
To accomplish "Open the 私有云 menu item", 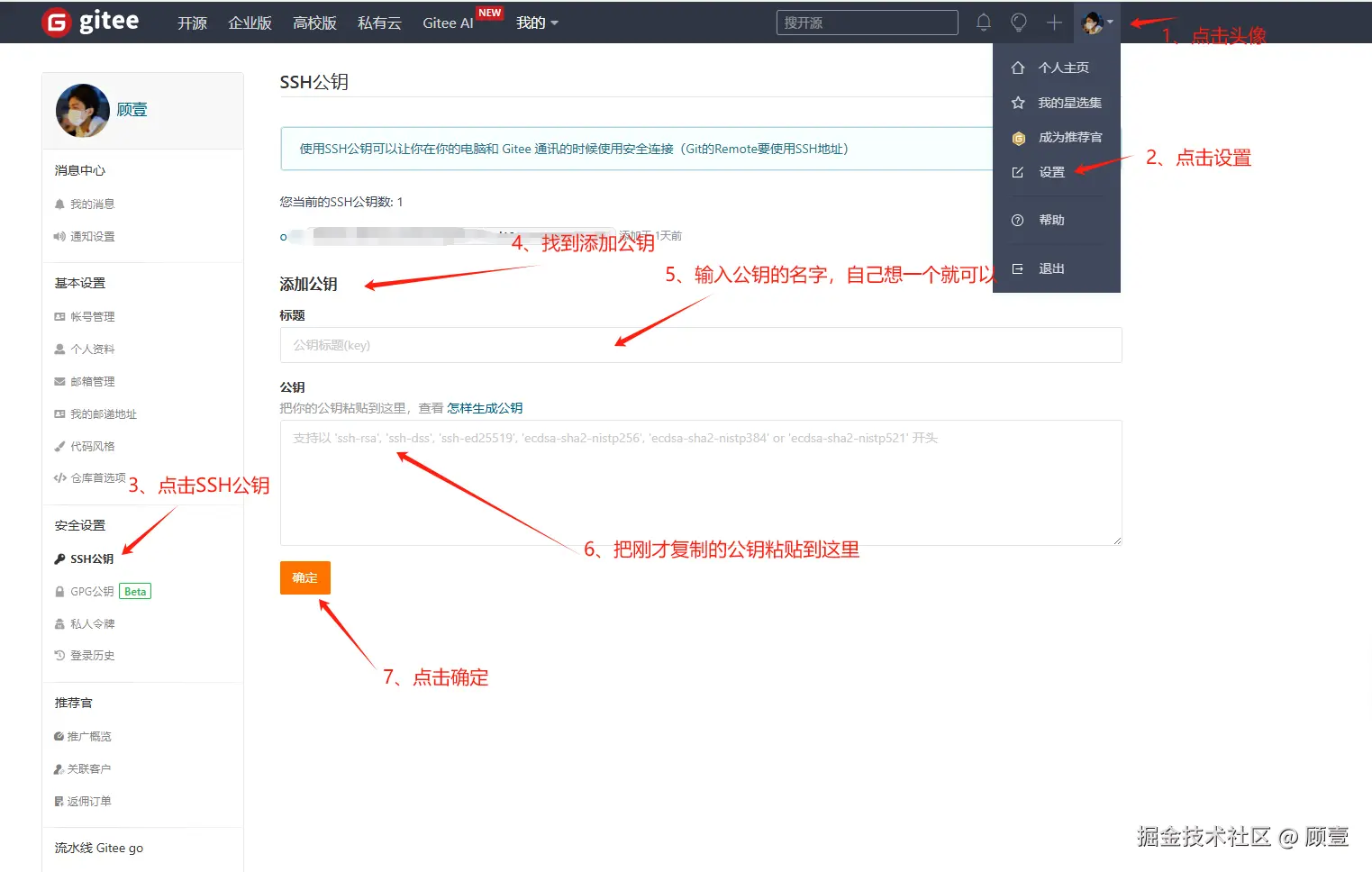I will pyautogui.click(x=379, y=23).
